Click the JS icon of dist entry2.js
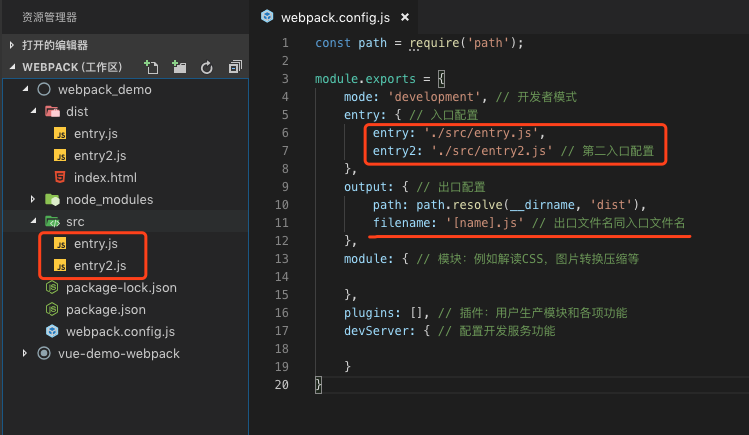Image resolution: width=749 pixels, height=435 pixels. pos(60,156)
